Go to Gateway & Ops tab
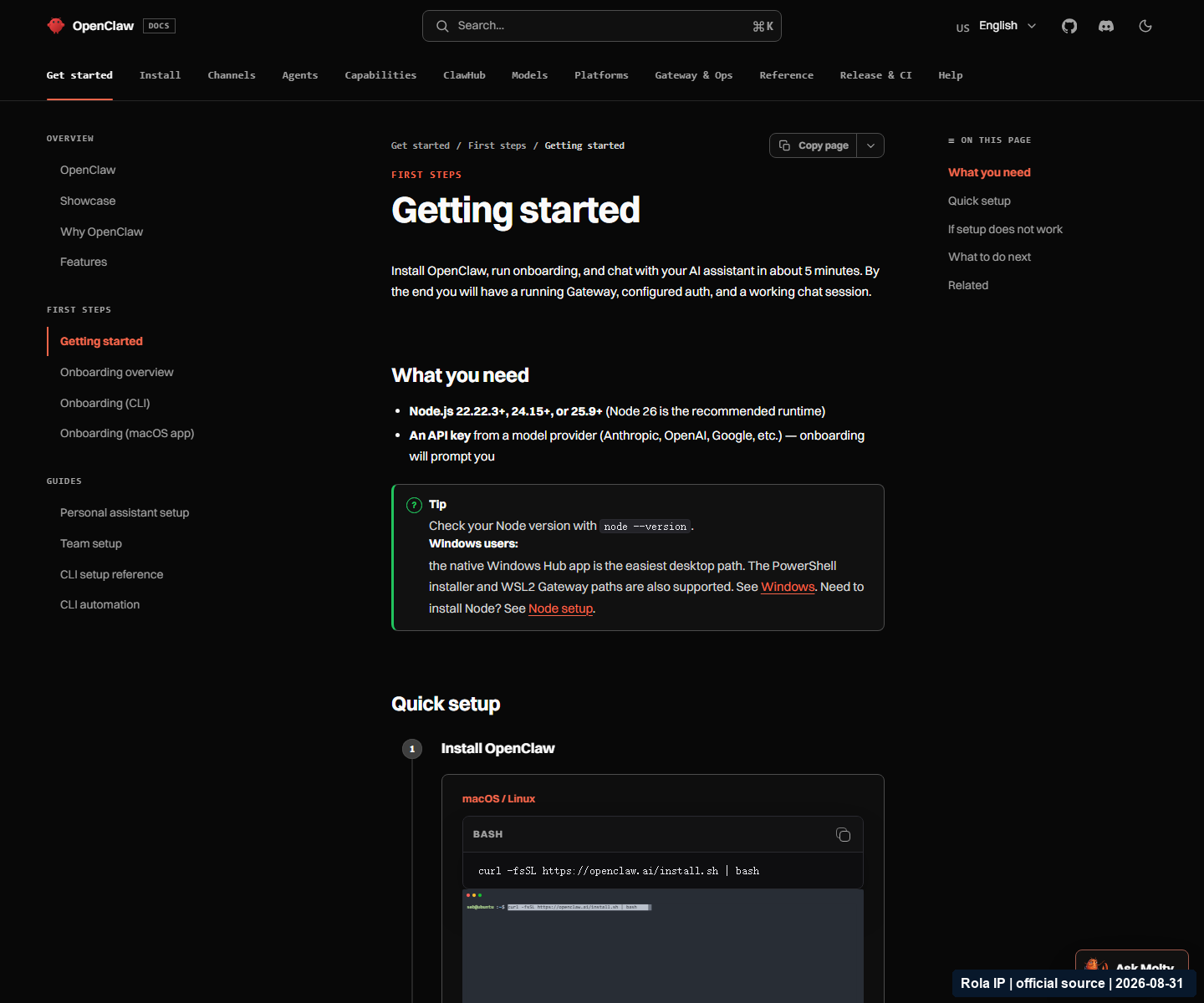1204x1003 pixels. [694, 75]
